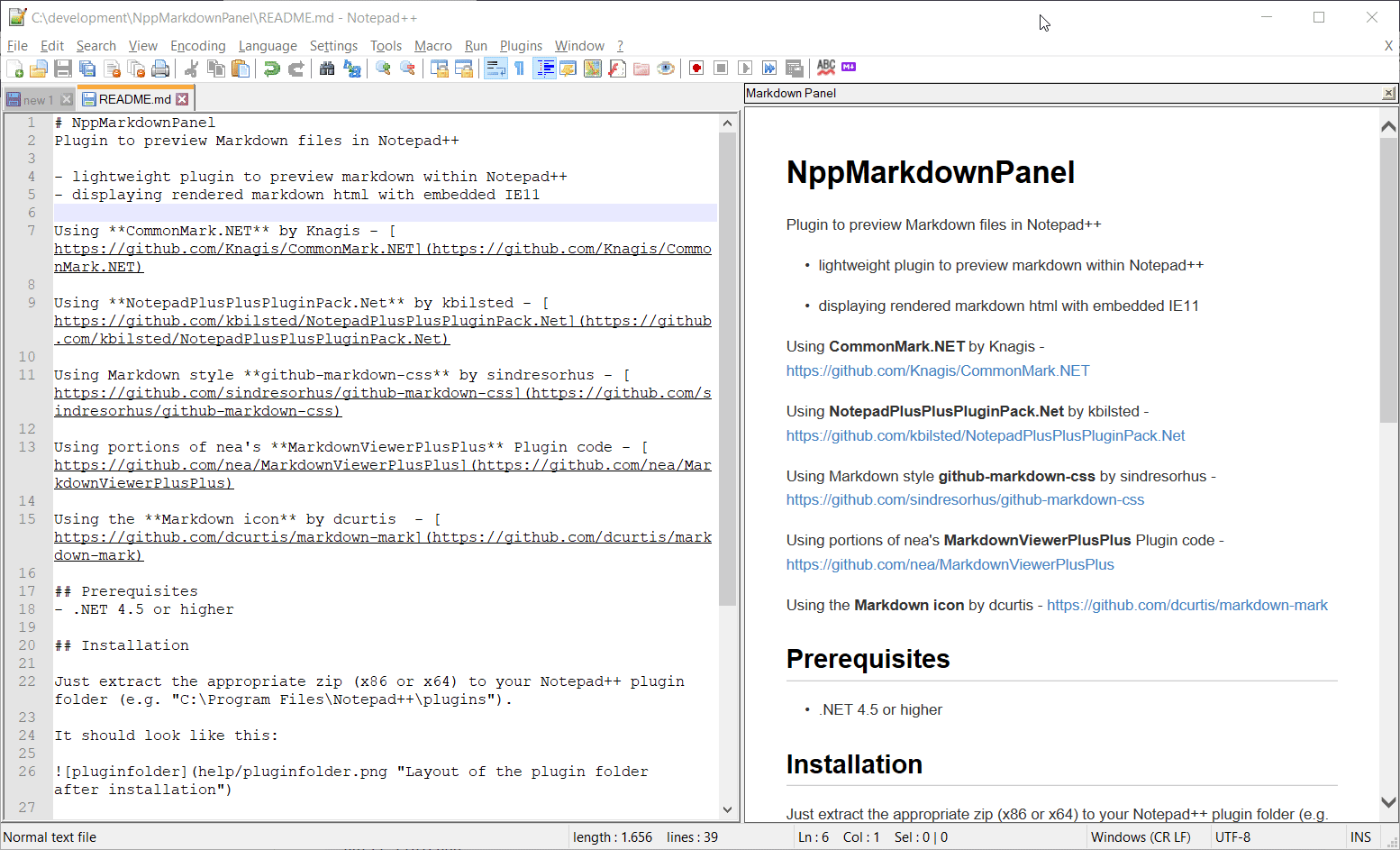Open the CommonMark.NET GitHub link in the preview
Image resolution: width=1400 pixels, height=850 pixels.
pyautogui.click(x=938, y=370)
